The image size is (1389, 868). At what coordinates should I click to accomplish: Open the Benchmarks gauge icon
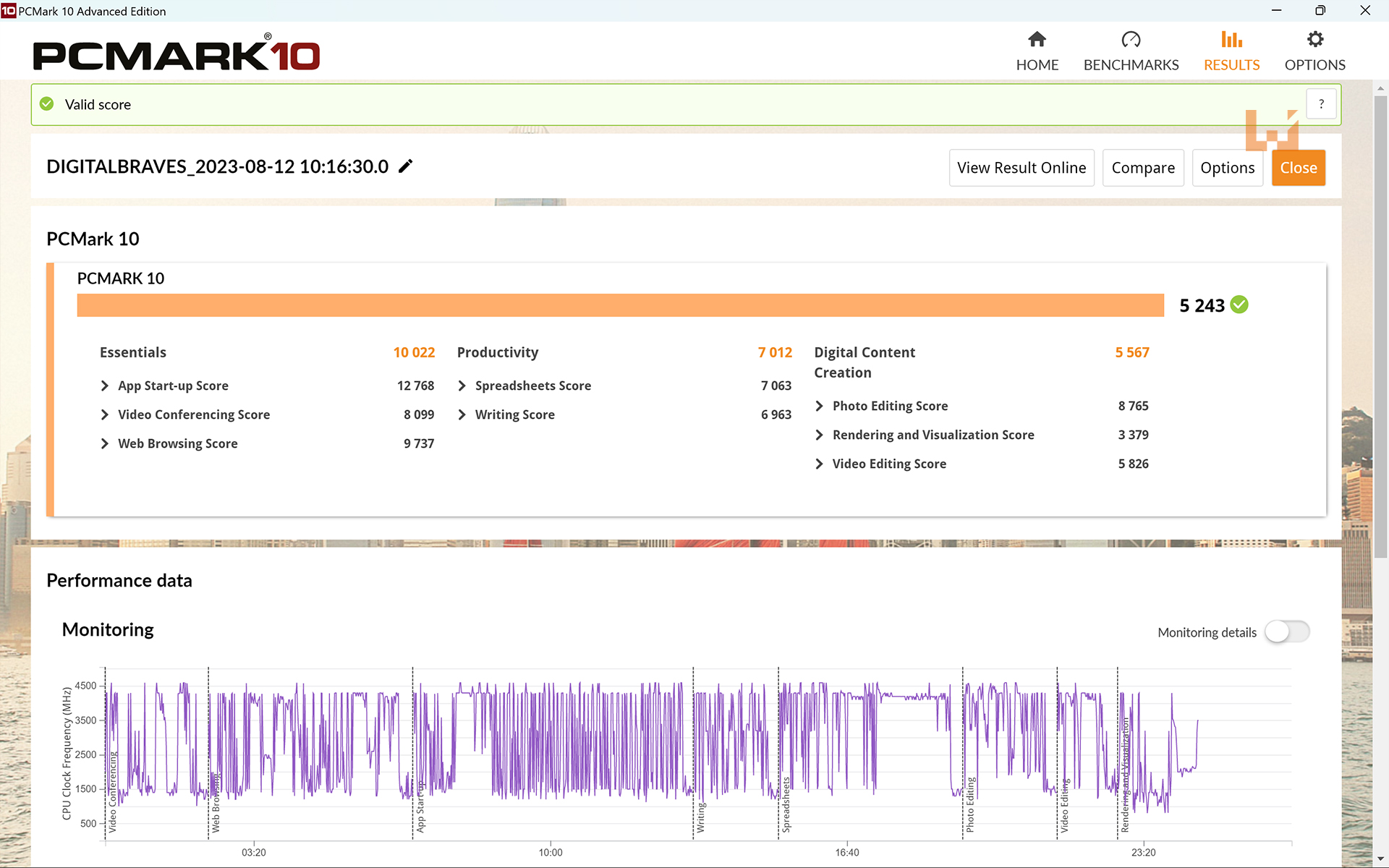[x=1131, y=40]
